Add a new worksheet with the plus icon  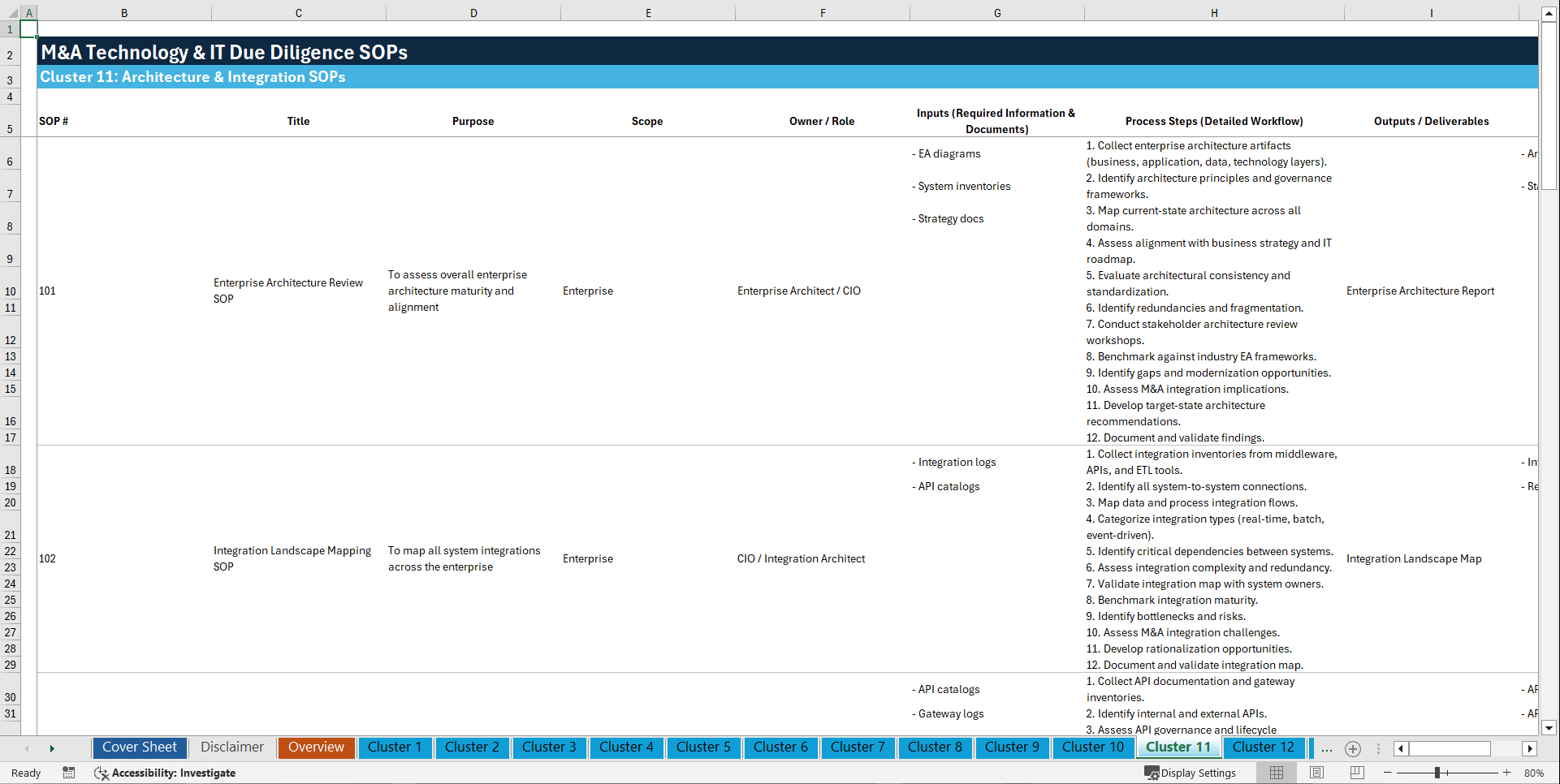[x=1352, y=748]
